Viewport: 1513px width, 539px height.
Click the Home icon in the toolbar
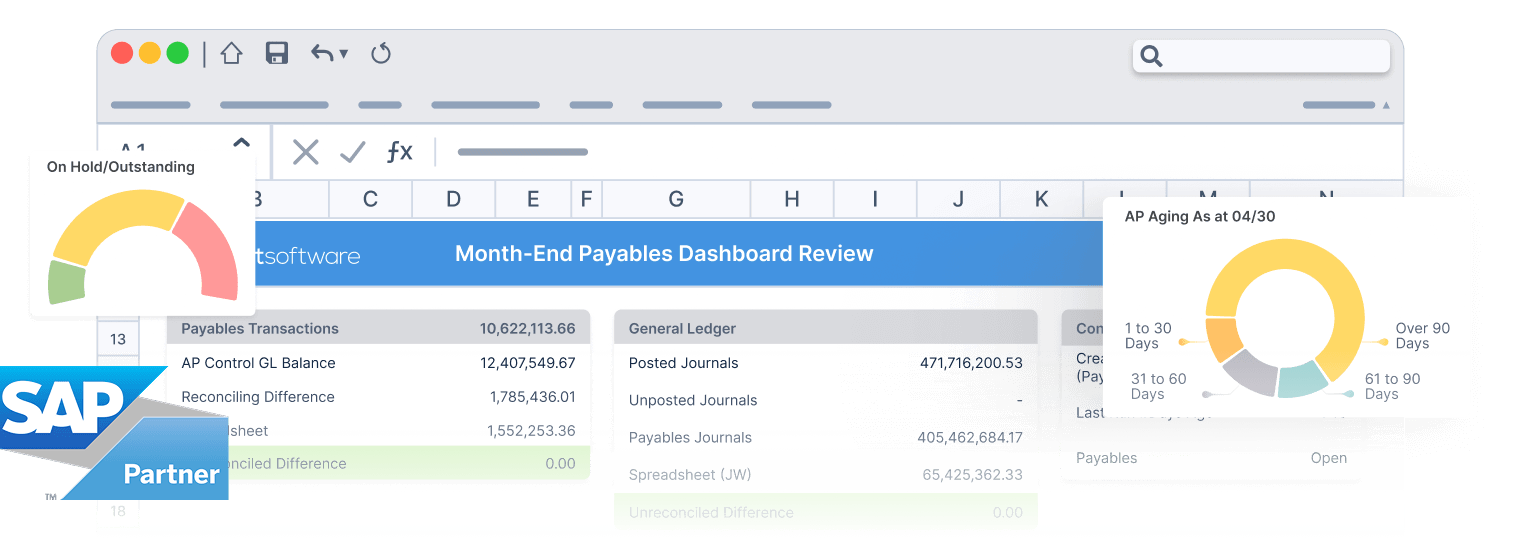click(231, 53)
